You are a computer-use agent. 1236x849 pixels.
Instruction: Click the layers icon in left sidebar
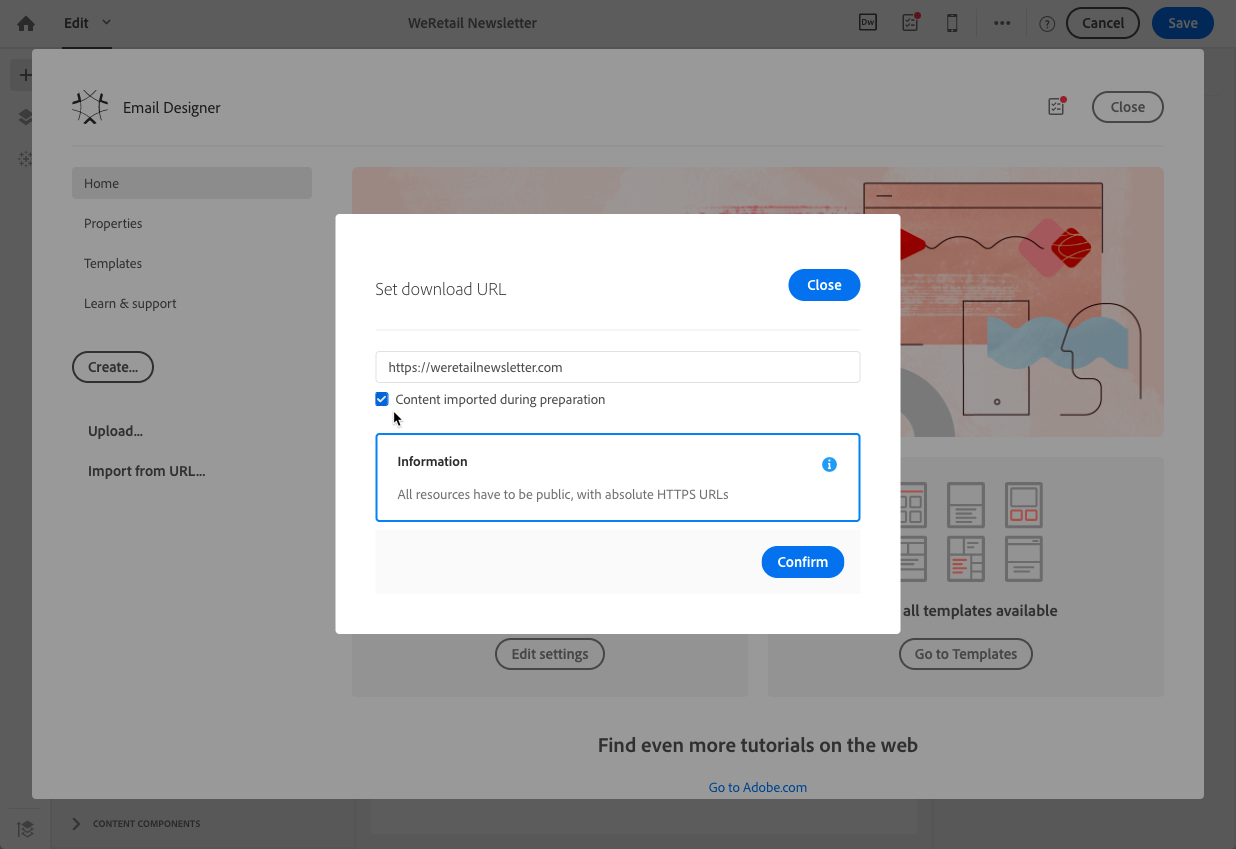[x=26, y=117]
